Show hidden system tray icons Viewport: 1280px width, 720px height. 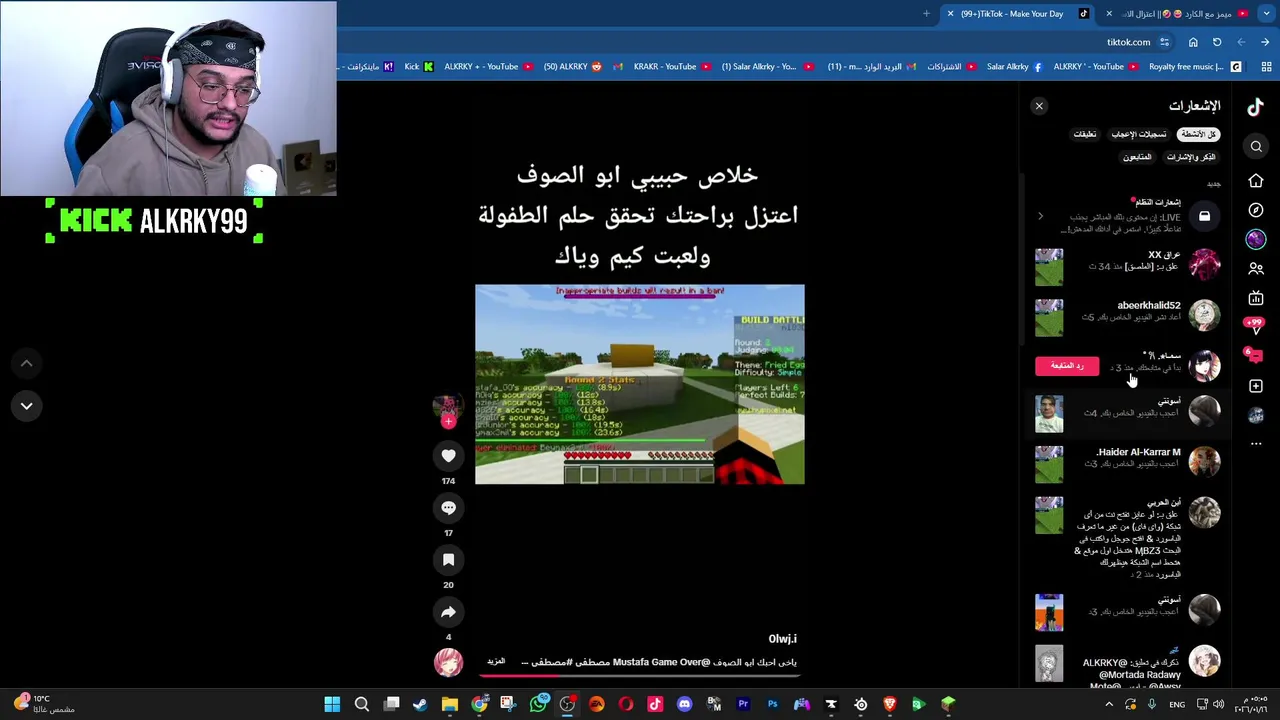tap(1108, 705)
